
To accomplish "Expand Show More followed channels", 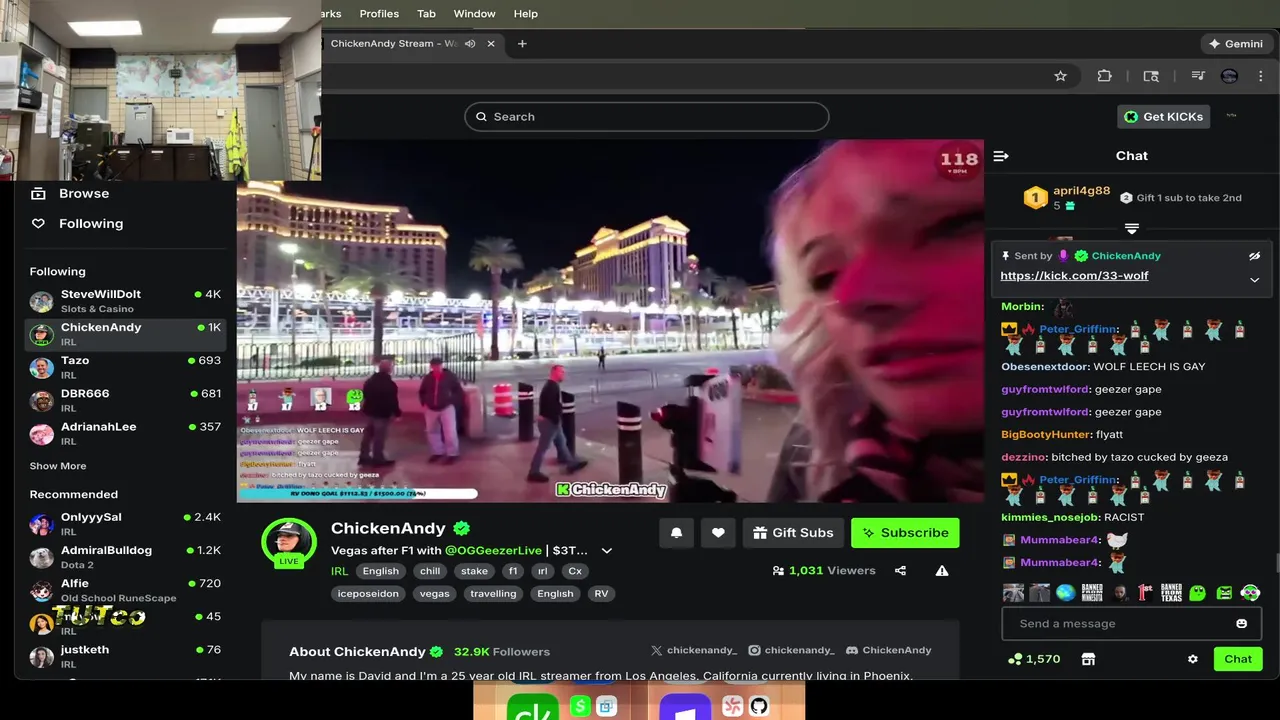I will pos(58,466).
